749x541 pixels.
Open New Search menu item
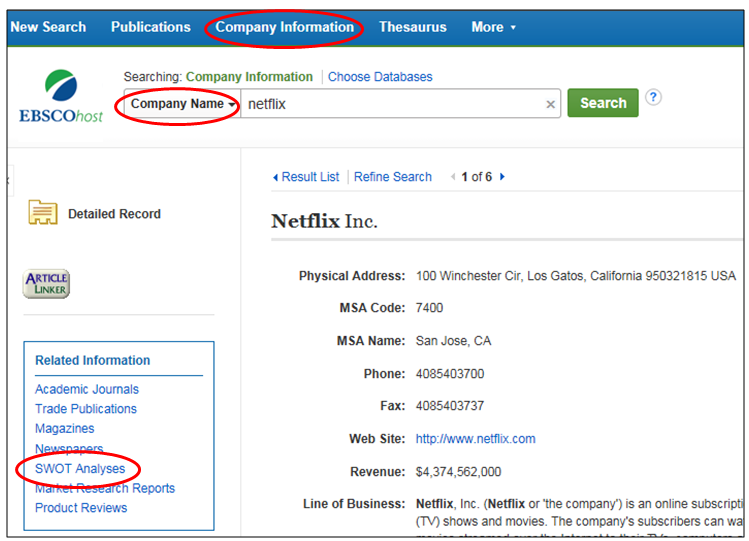point(48,27)
